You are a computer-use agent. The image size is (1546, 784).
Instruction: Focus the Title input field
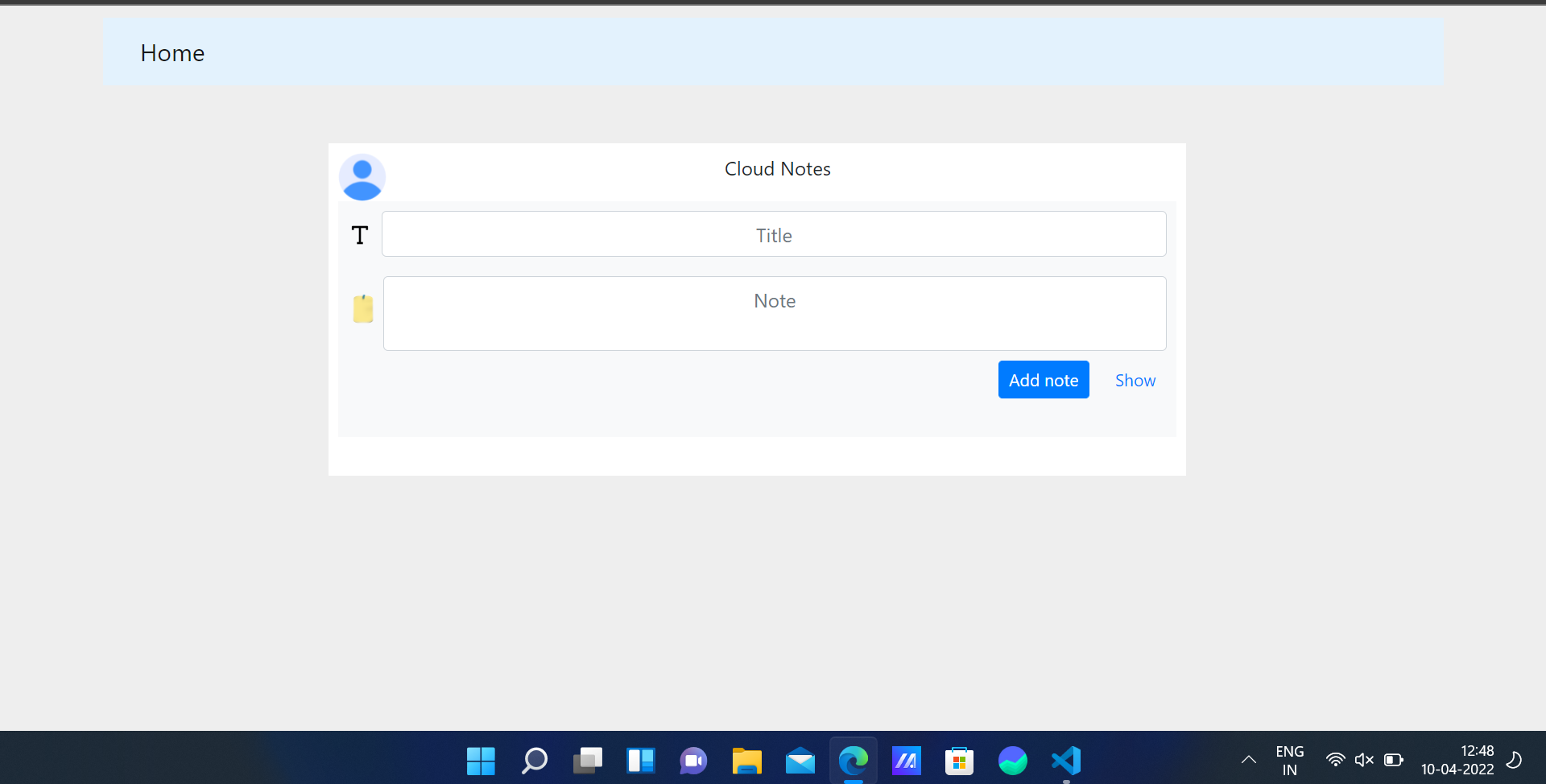click(773, 234)
